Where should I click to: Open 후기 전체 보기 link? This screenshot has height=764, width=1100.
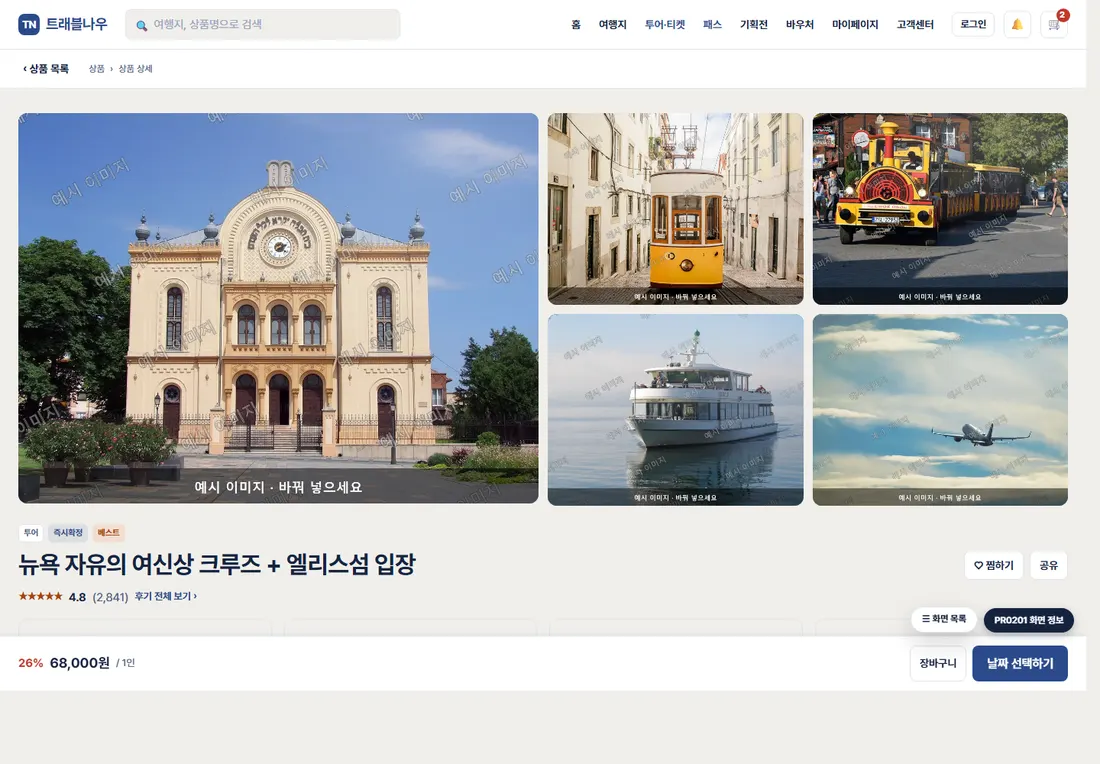click(x=166, y=596)
